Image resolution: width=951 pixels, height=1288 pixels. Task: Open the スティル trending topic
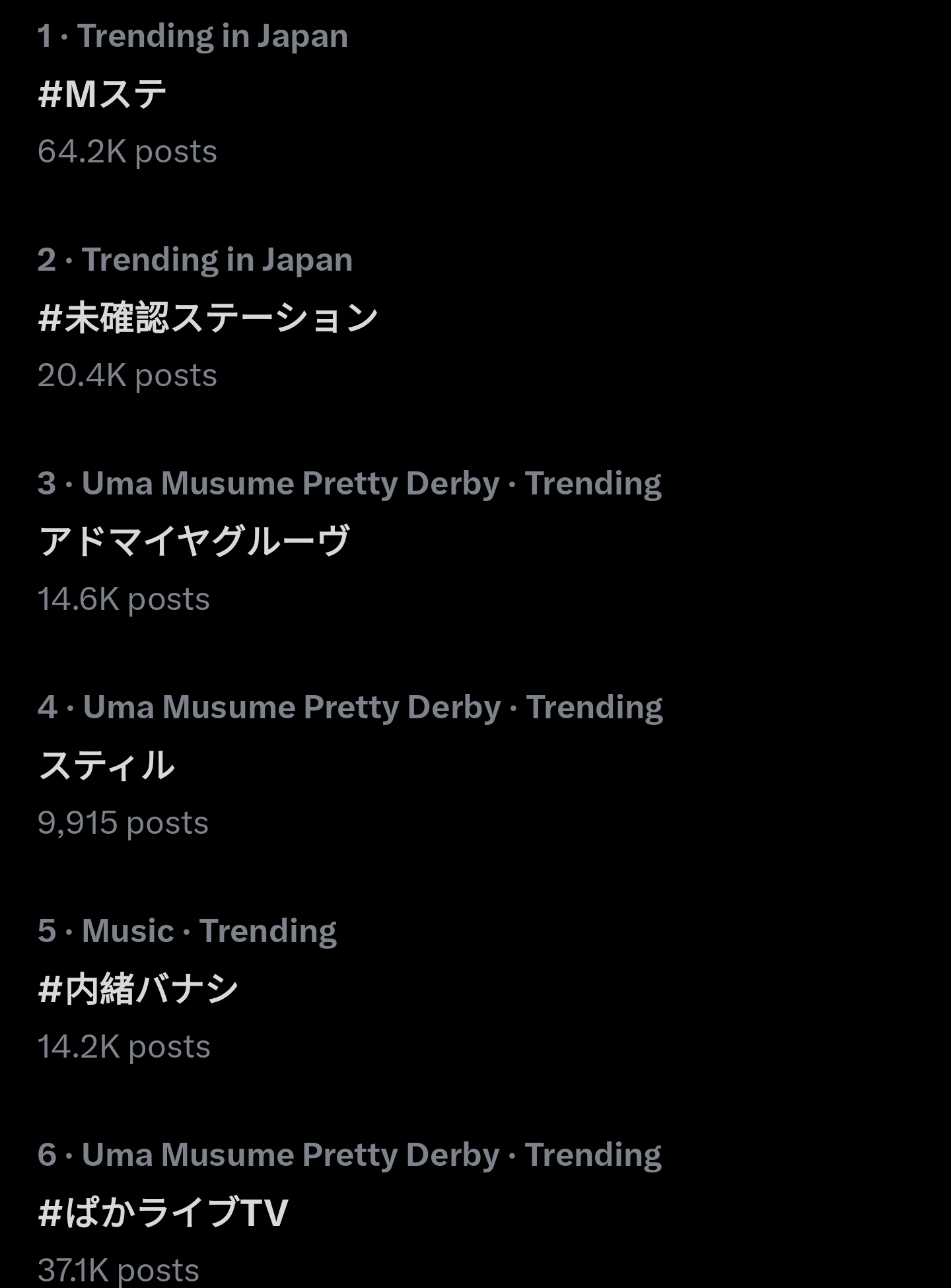coord(106,765)
